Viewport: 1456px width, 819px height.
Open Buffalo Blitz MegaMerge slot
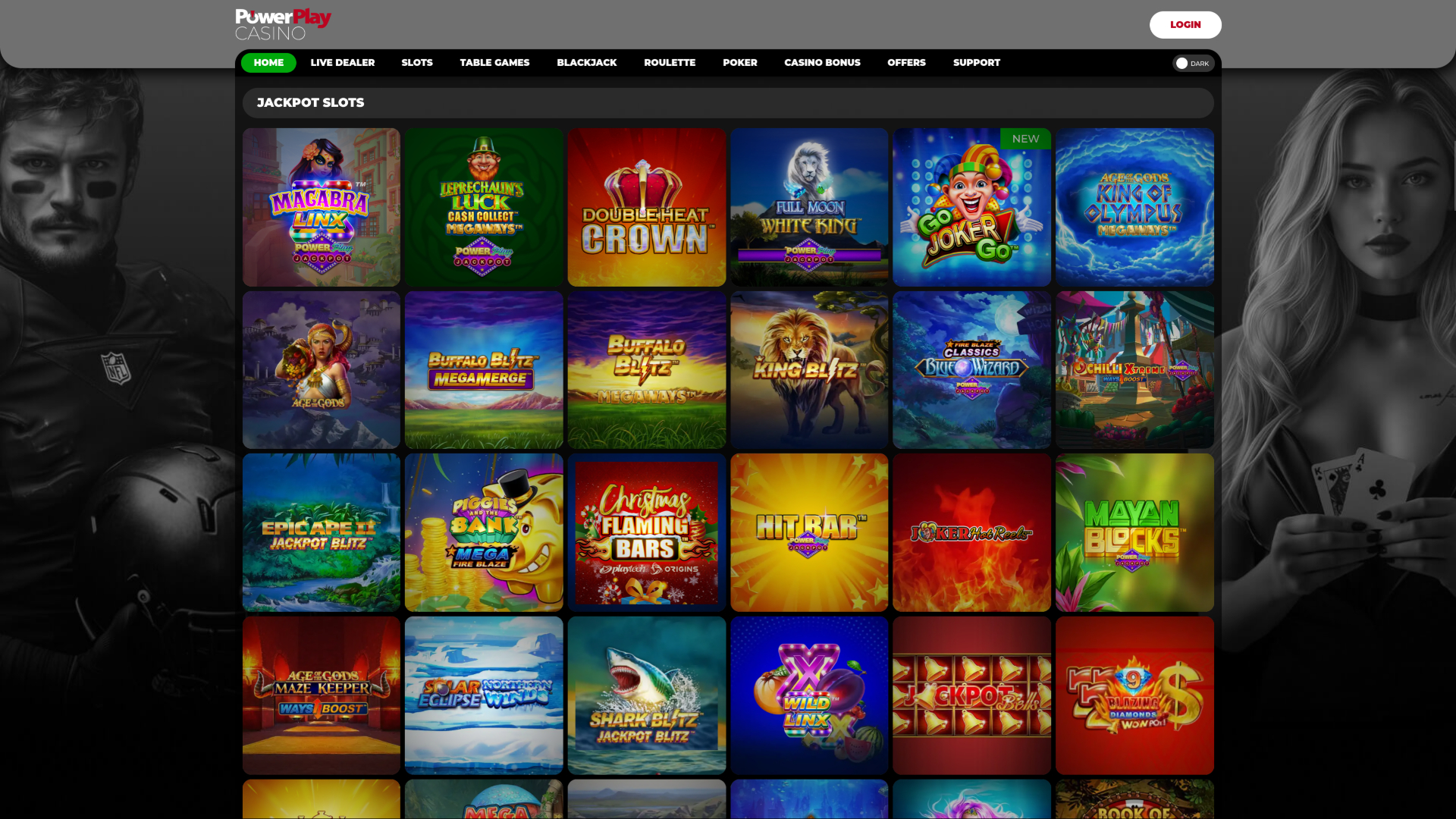tap(484, 369)
